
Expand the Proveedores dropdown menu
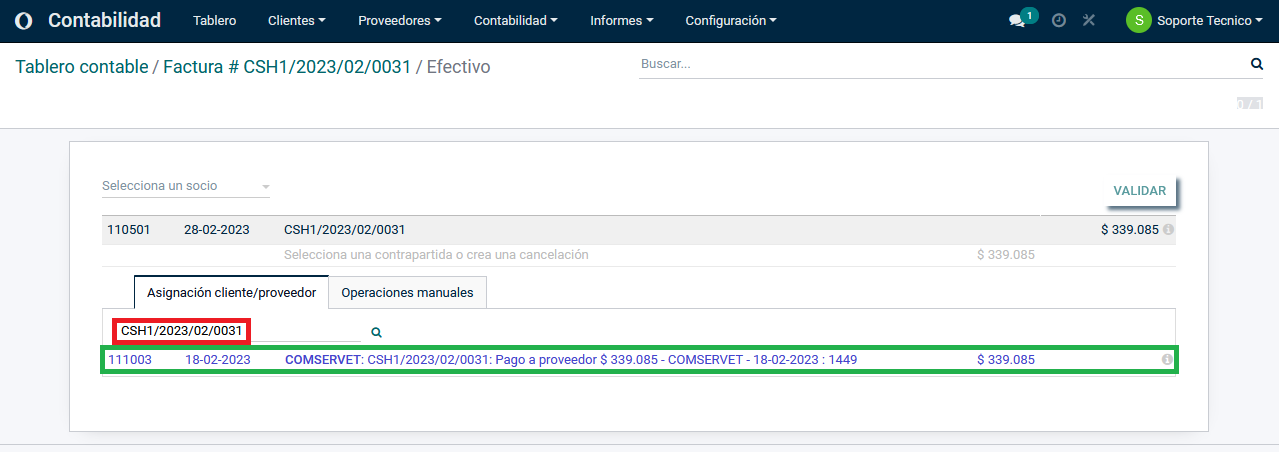pyautogui.click(x=399, y=21)
